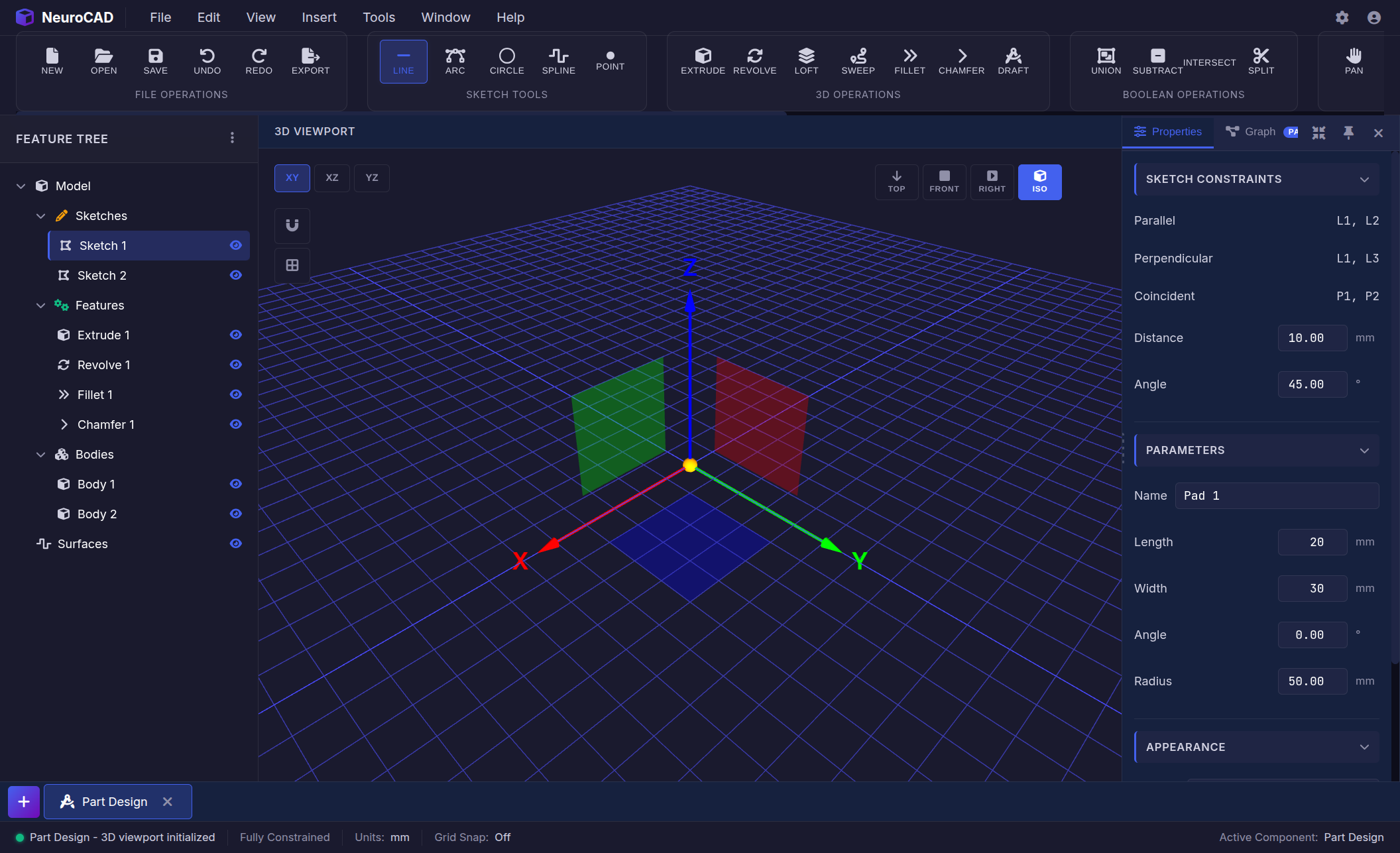Select the Extrude tool

coord(703,61)
